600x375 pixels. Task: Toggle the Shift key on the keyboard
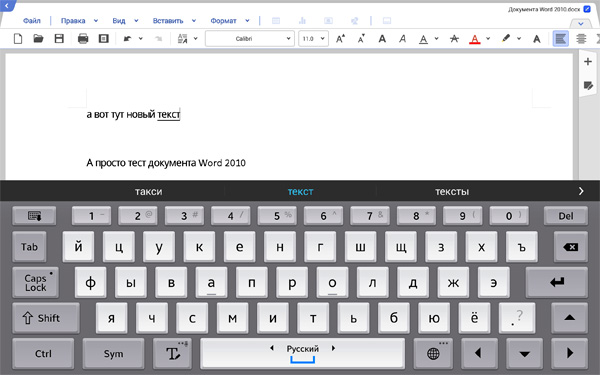(46, 318)
